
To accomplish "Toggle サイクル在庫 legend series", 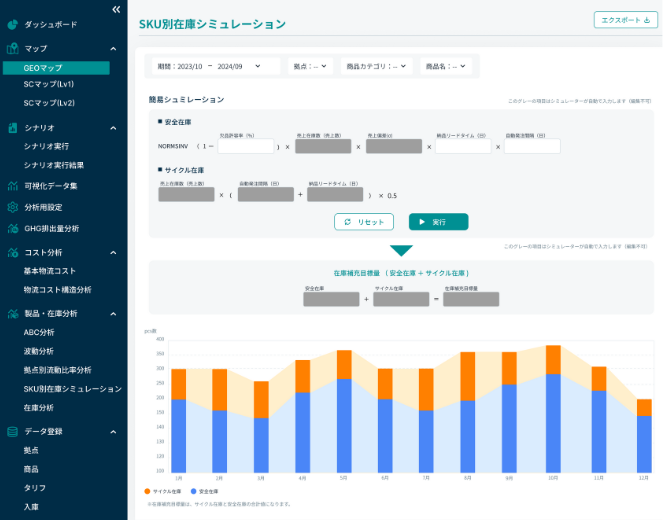I will pyautogui.click(x=162, y=491).
